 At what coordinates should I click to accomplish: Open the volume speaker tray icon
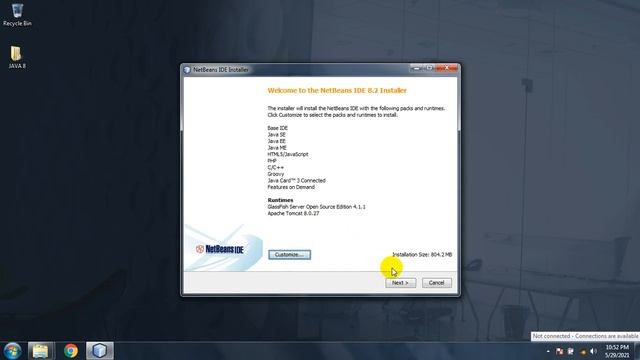click(x=593, y=351)
